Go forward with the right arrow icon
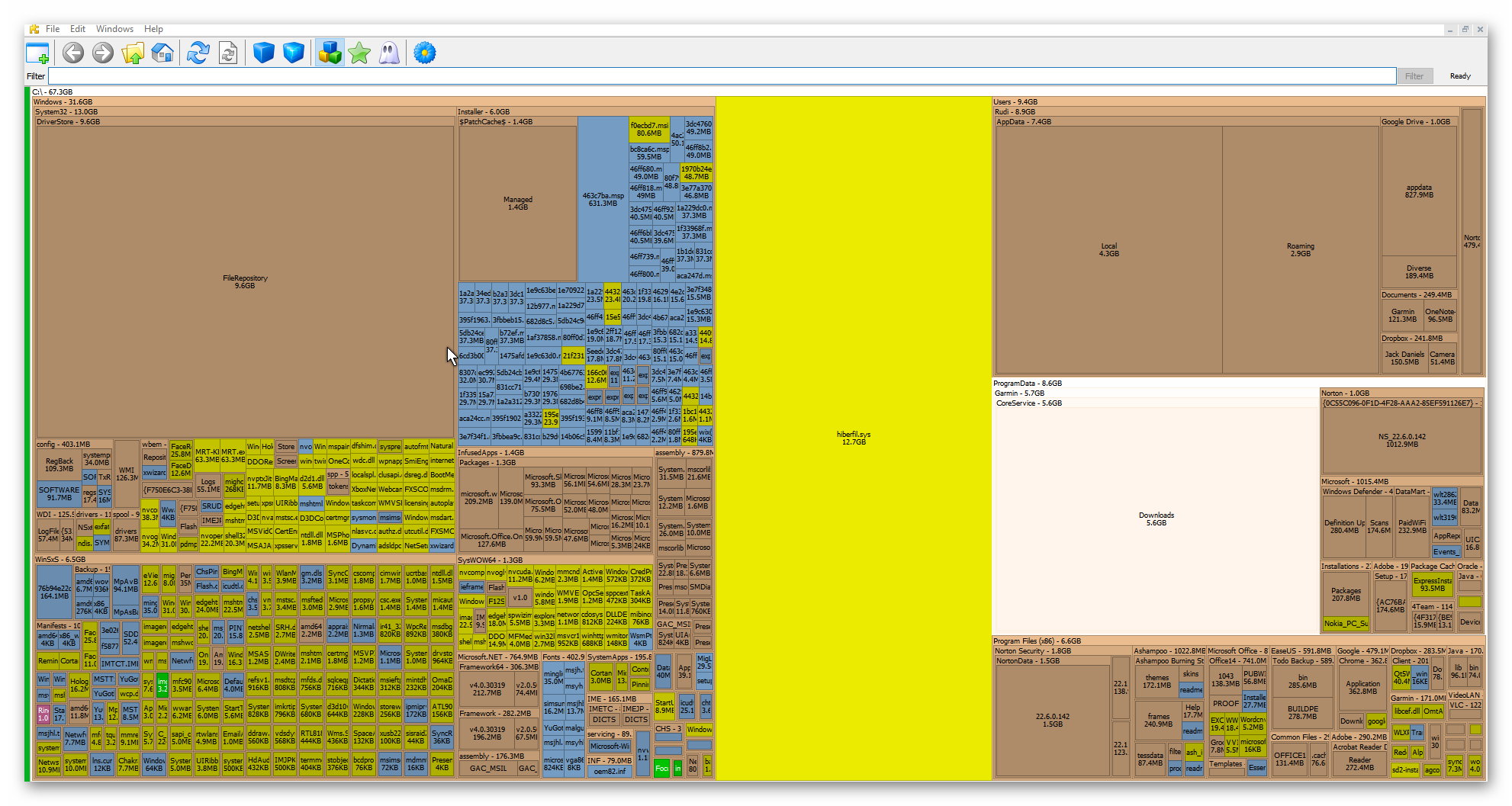This screenshot has height=806, width=1512. coord(103,53)
